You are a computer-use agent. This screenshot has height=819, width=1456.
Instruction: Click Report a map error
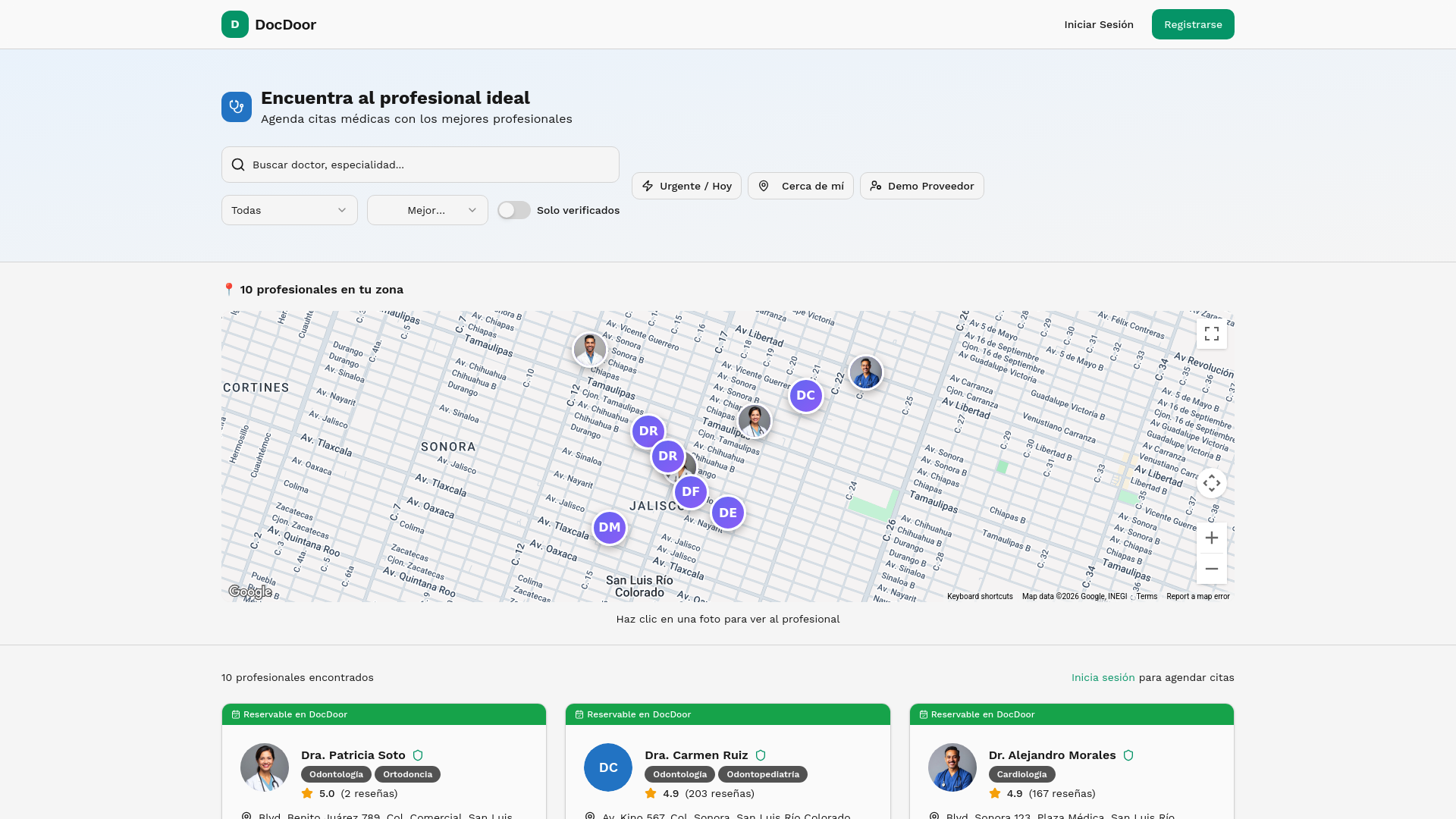1198,596
